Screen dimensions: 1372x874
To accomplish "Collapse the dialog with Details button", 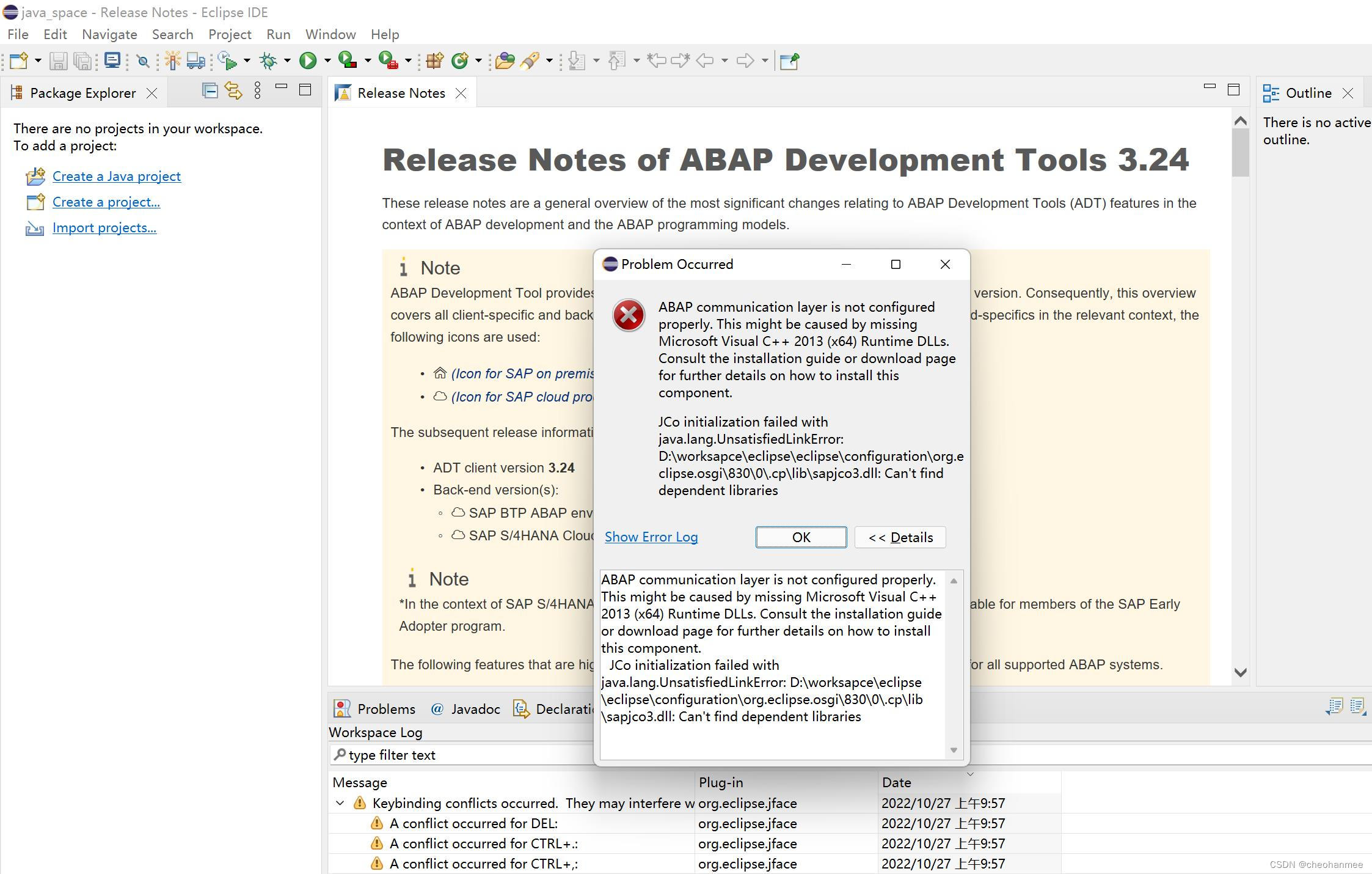I will 900,537.
